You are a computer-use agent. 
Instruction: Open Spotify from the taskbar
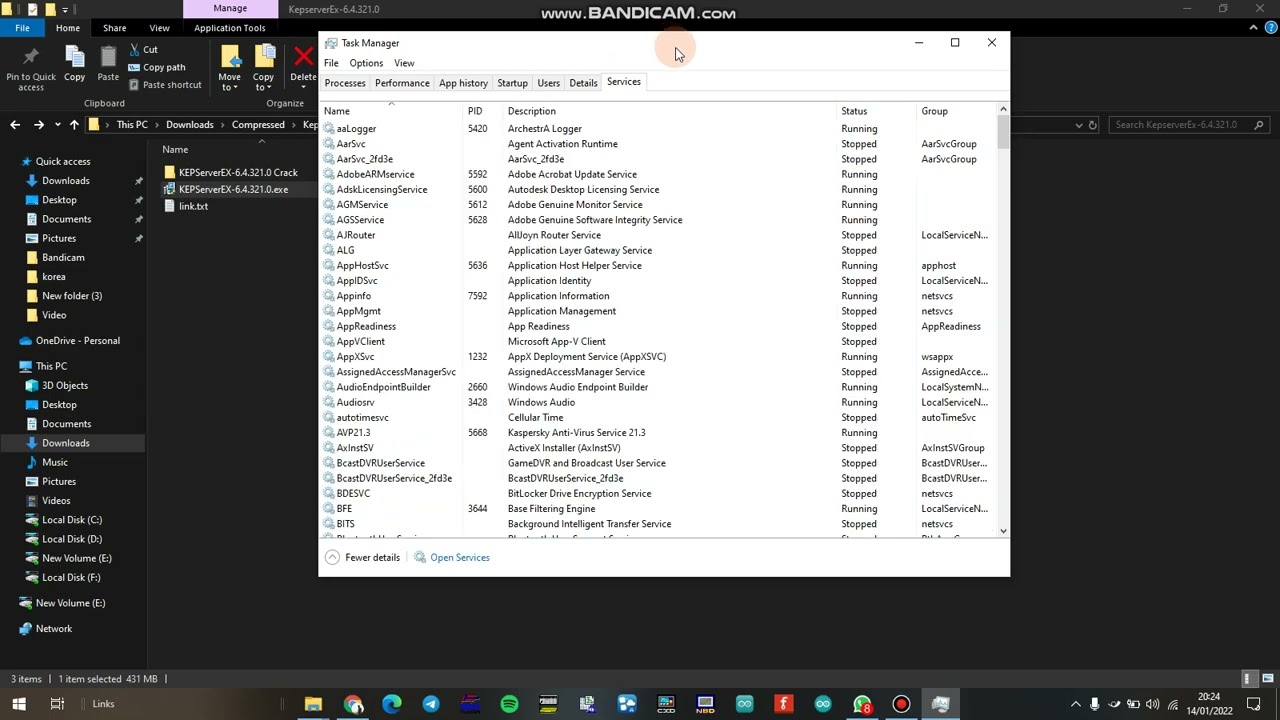509,704
